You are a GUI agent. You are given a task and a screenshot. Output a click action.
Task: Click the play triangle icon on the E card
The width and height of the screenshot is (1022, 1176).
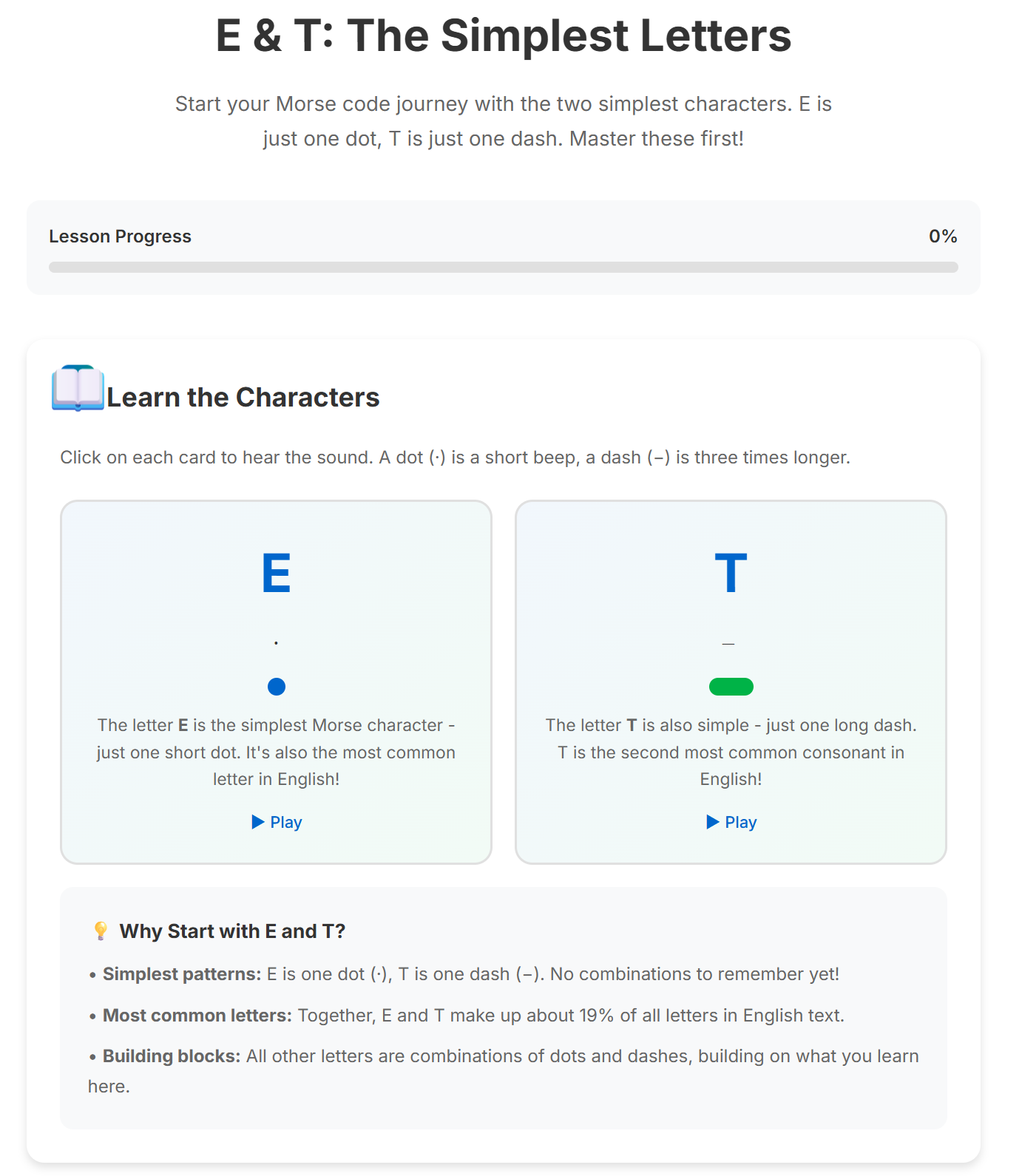click(x=257, y=821)
